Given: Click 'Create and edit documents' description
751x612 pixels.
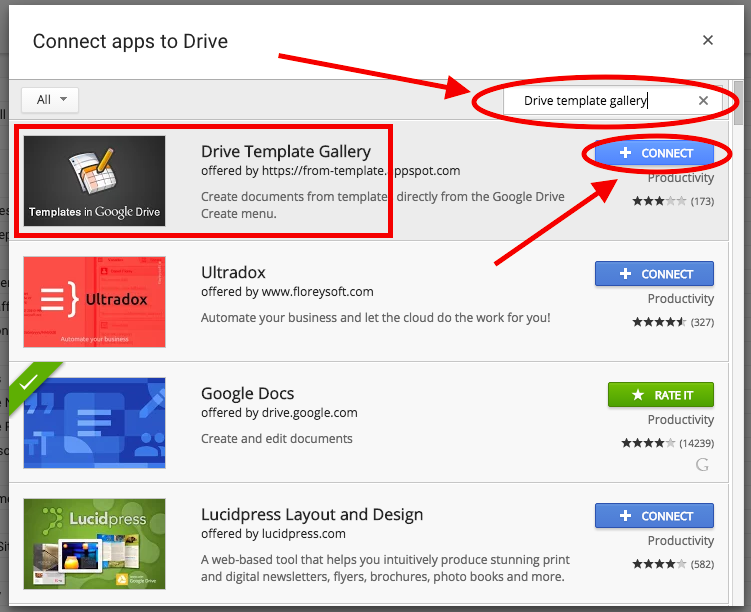Looking at the screenshot, I should click(x=277, y=439).
